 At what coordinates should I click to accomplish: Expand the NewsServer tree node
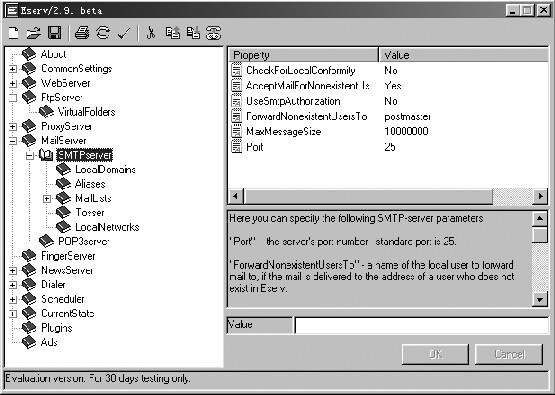[12, 271]
